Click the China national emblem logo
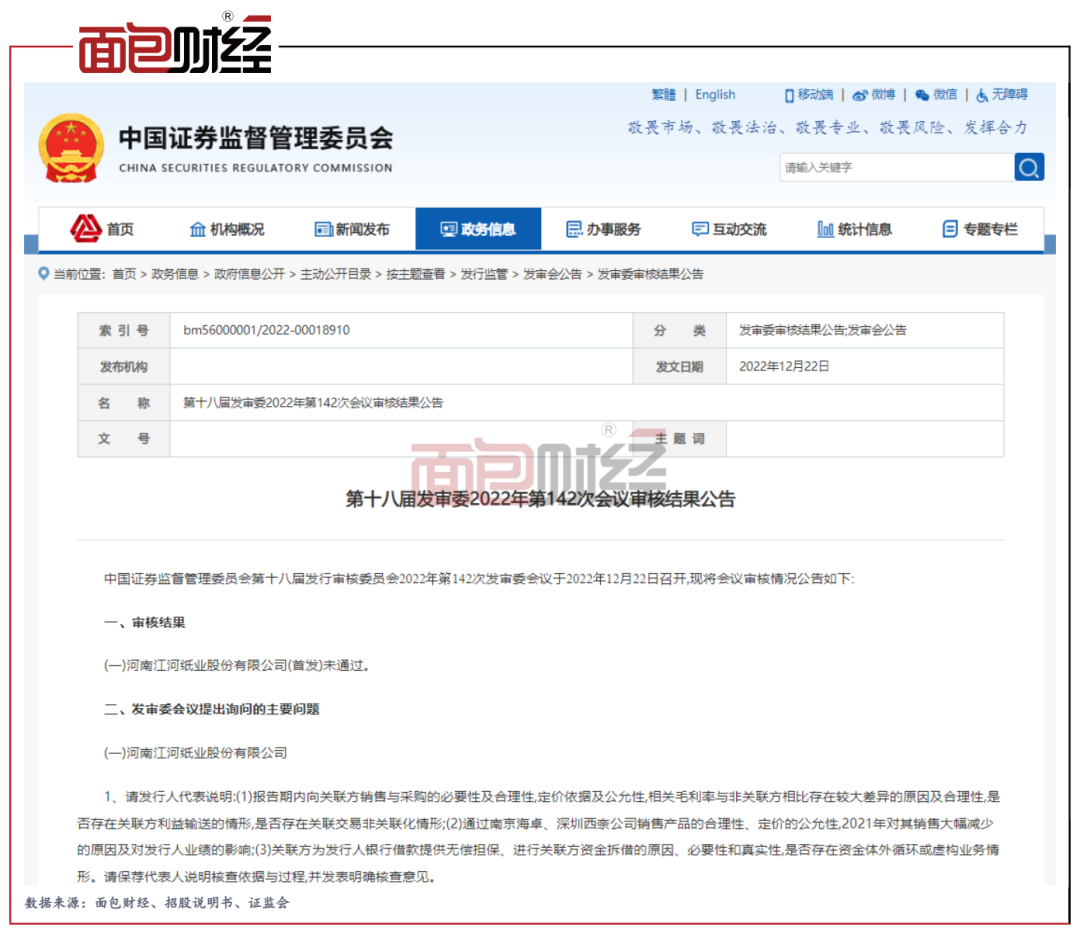The height and width of the screenshot is (934, 1080). [x=70, y=148]
